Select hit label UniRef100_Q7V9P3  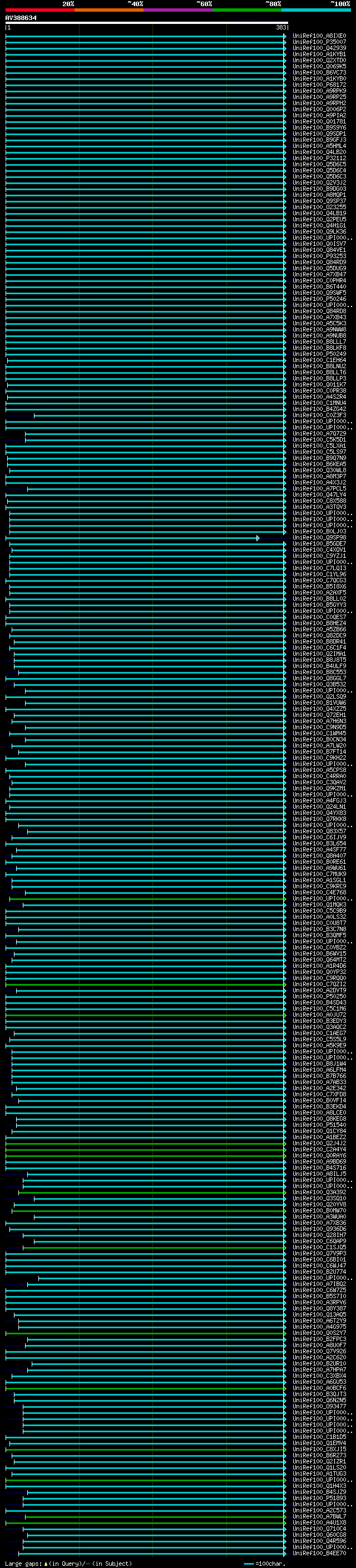click(x=319, y=1253)
